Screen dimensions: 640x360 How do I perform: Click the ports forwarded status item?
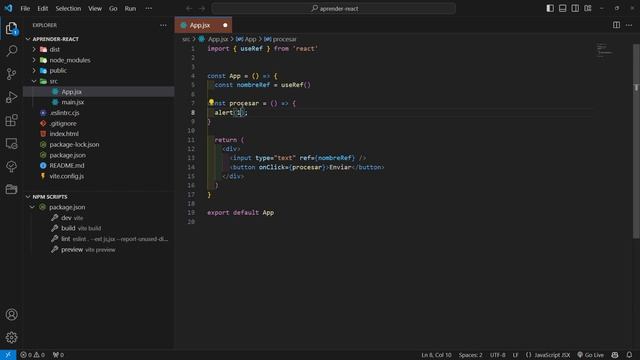58,355
